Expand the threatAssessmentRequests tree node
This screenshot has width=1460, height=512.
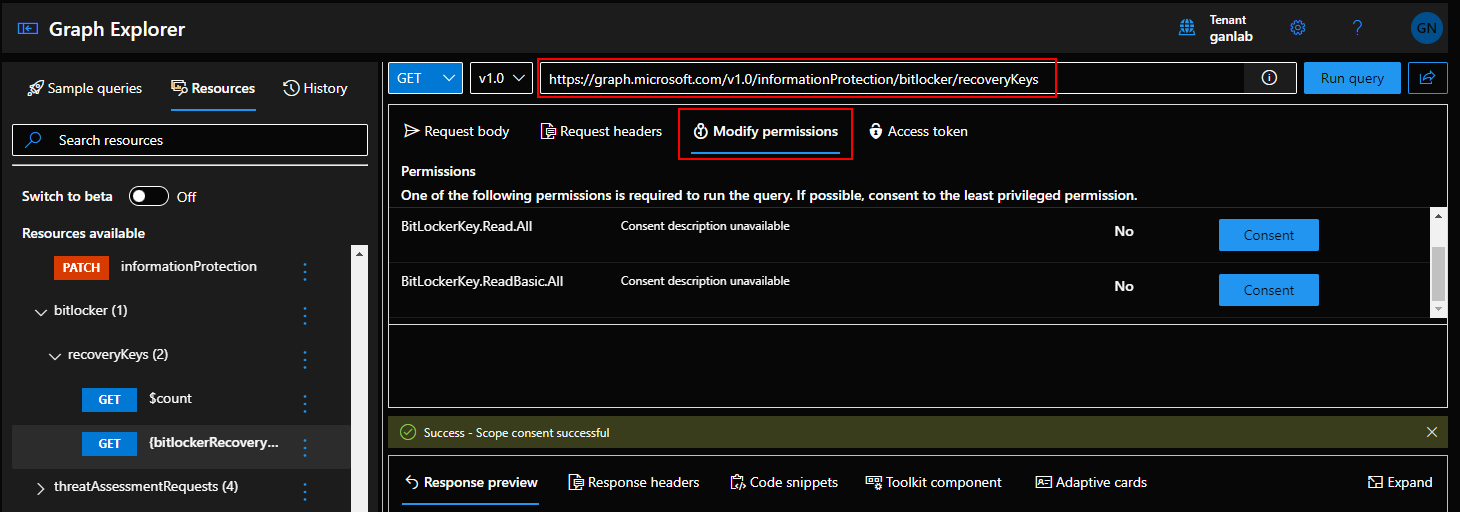(41, 488)
